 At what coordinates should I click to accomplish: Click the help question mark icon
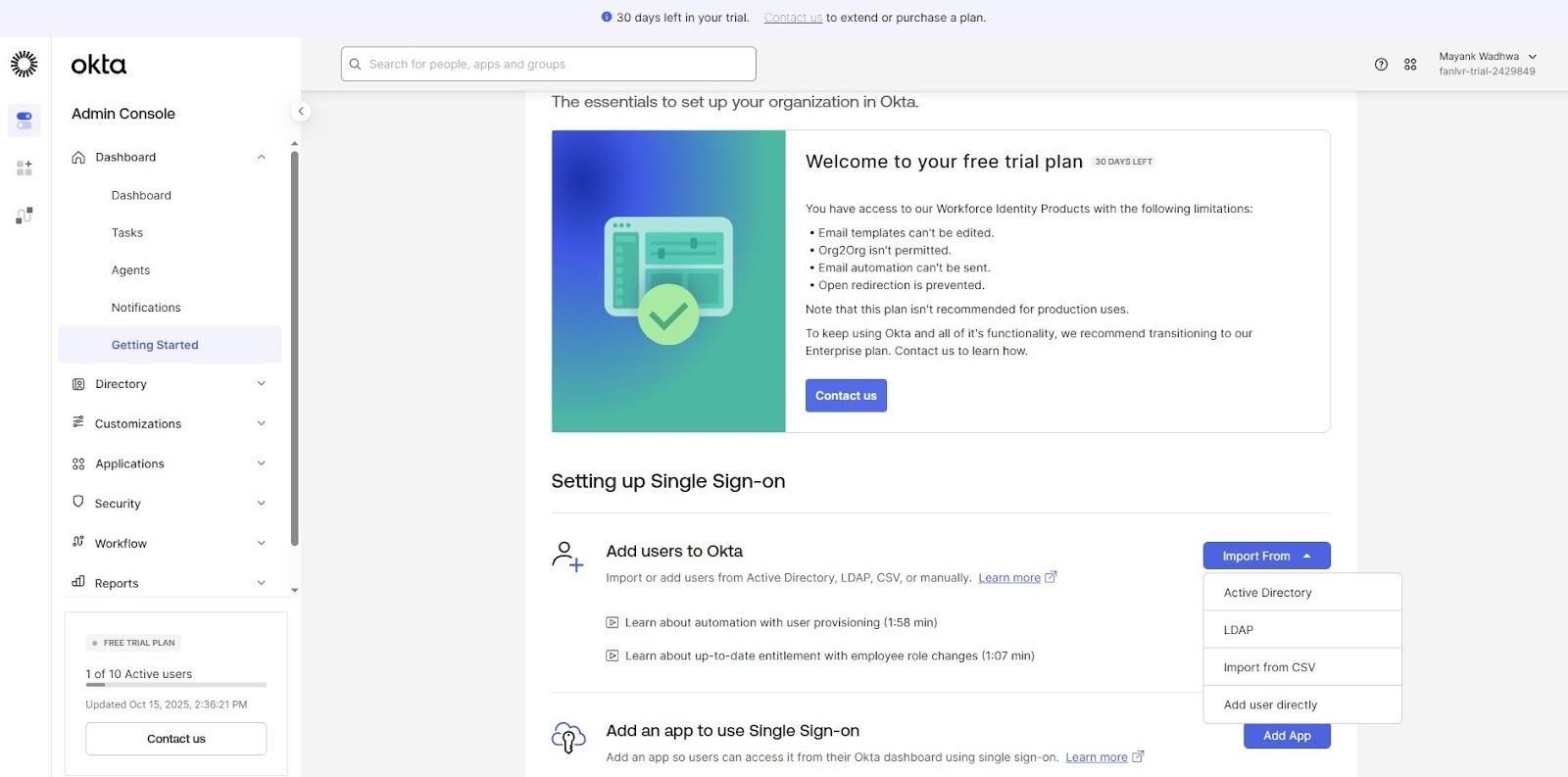1381,65
